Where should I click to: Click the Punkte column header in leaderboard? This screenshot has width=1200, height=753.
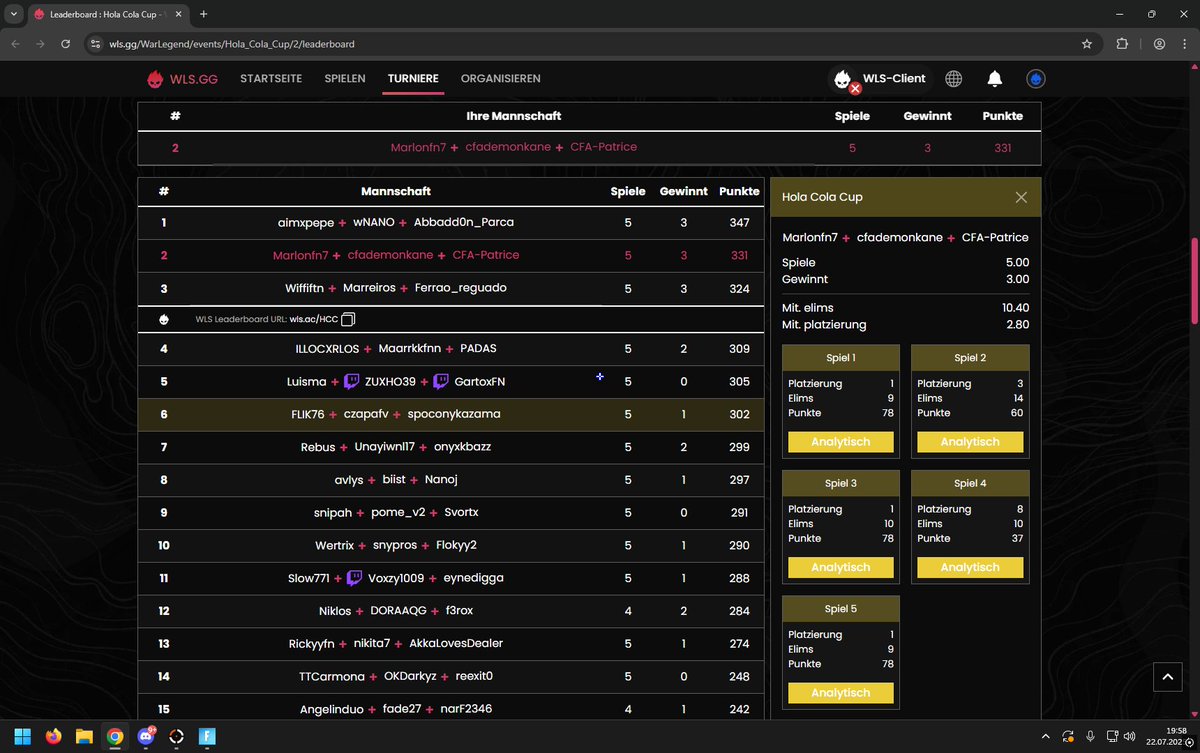739,191
